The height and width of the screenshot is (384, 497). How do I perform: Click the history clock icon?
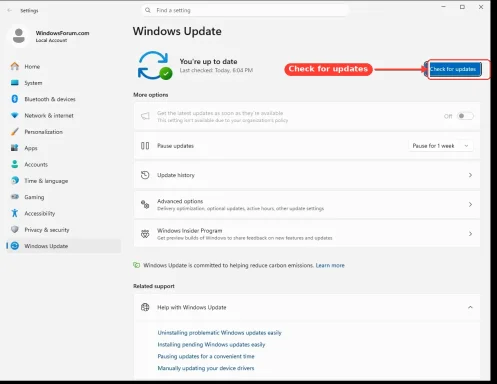145,175
